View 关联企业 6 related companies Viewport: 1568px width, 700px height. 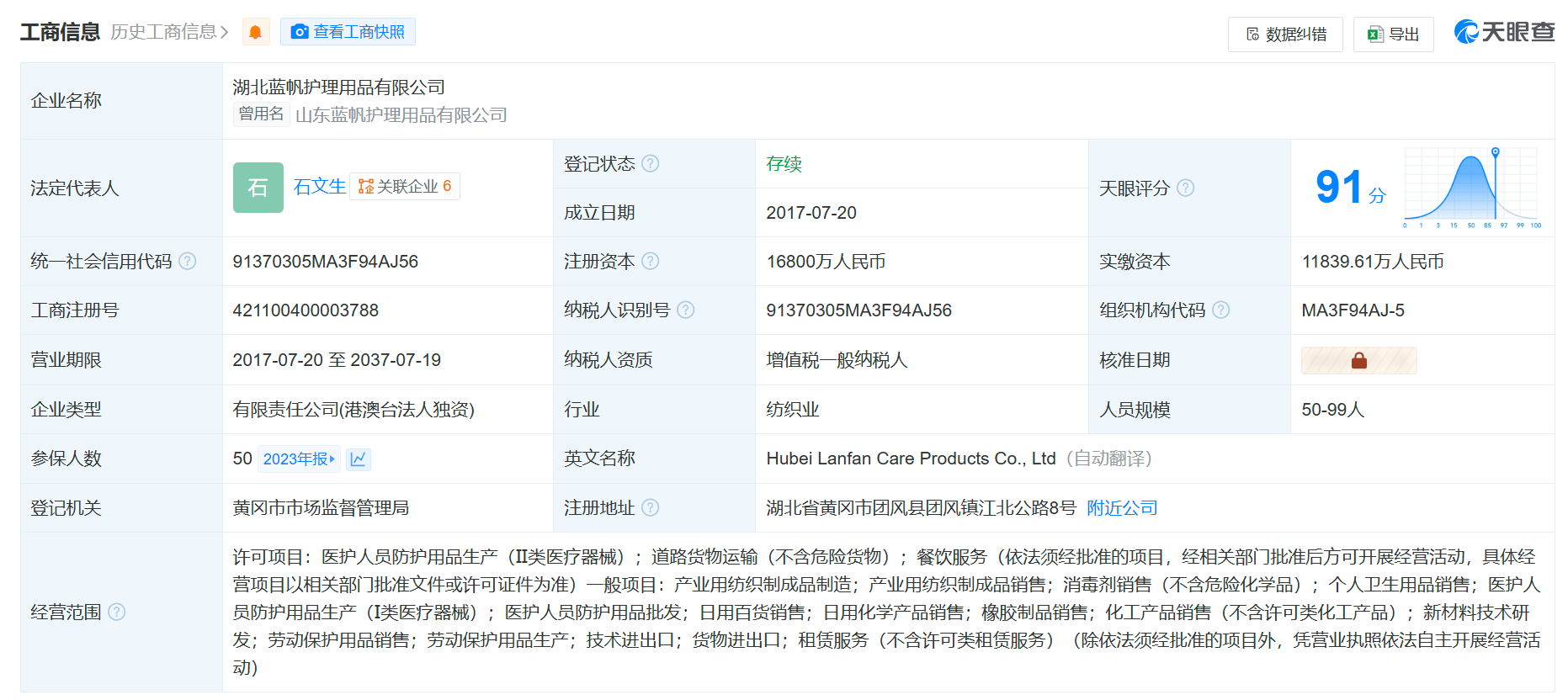point(405,186)
